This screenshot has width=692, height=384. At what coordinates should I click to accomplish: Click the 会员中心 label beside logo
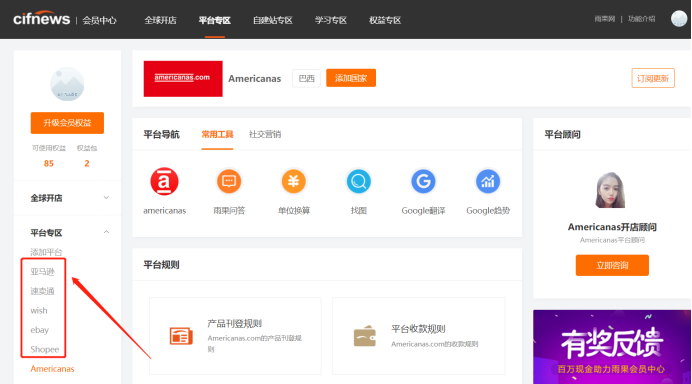(x=99, y=20)
